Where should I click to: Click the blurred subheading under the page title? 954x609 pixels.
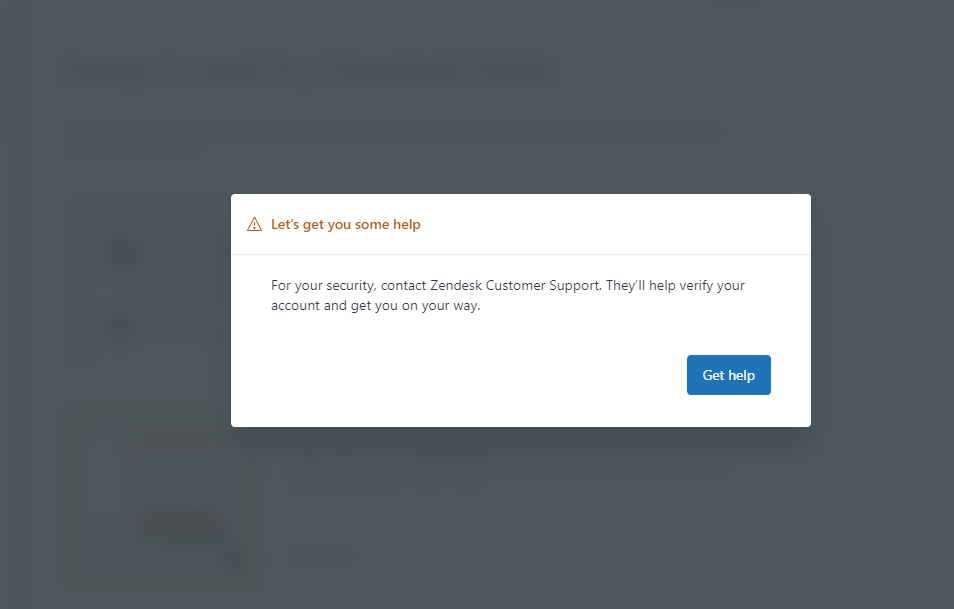coord(170,140)
